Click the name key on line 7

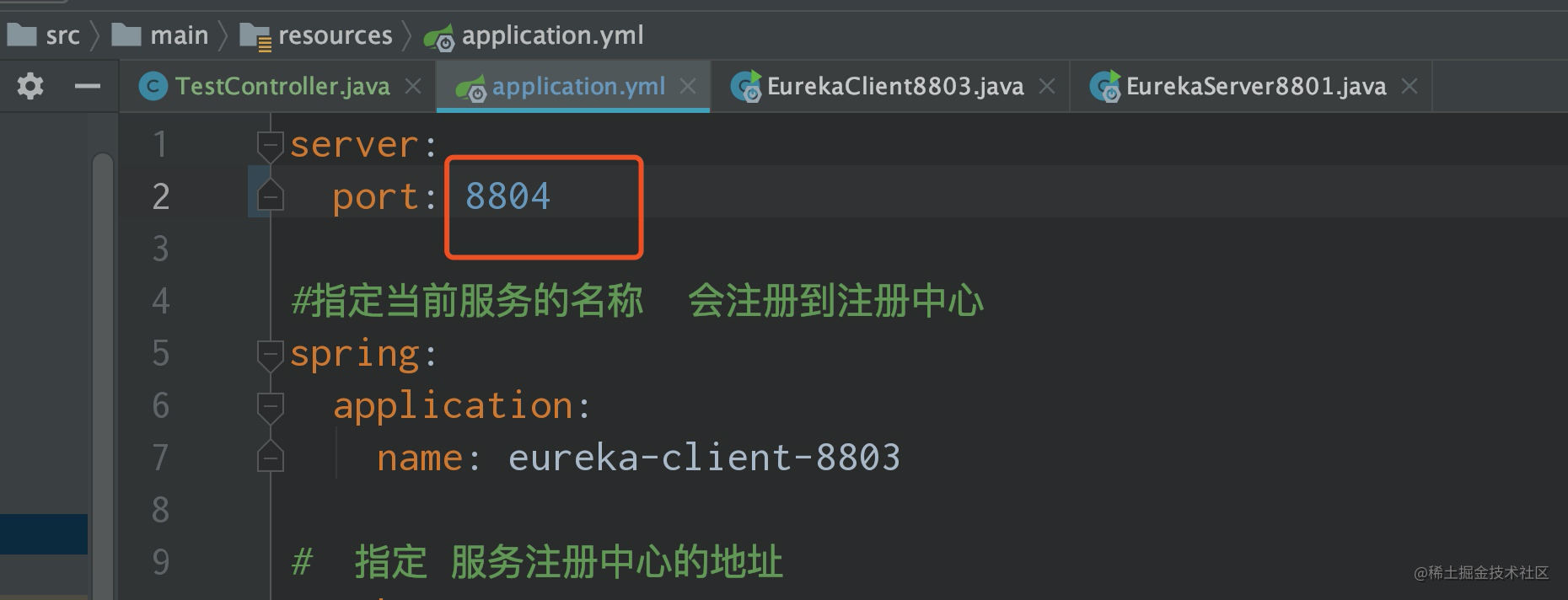pyautogui.click(x=419, y=458)
